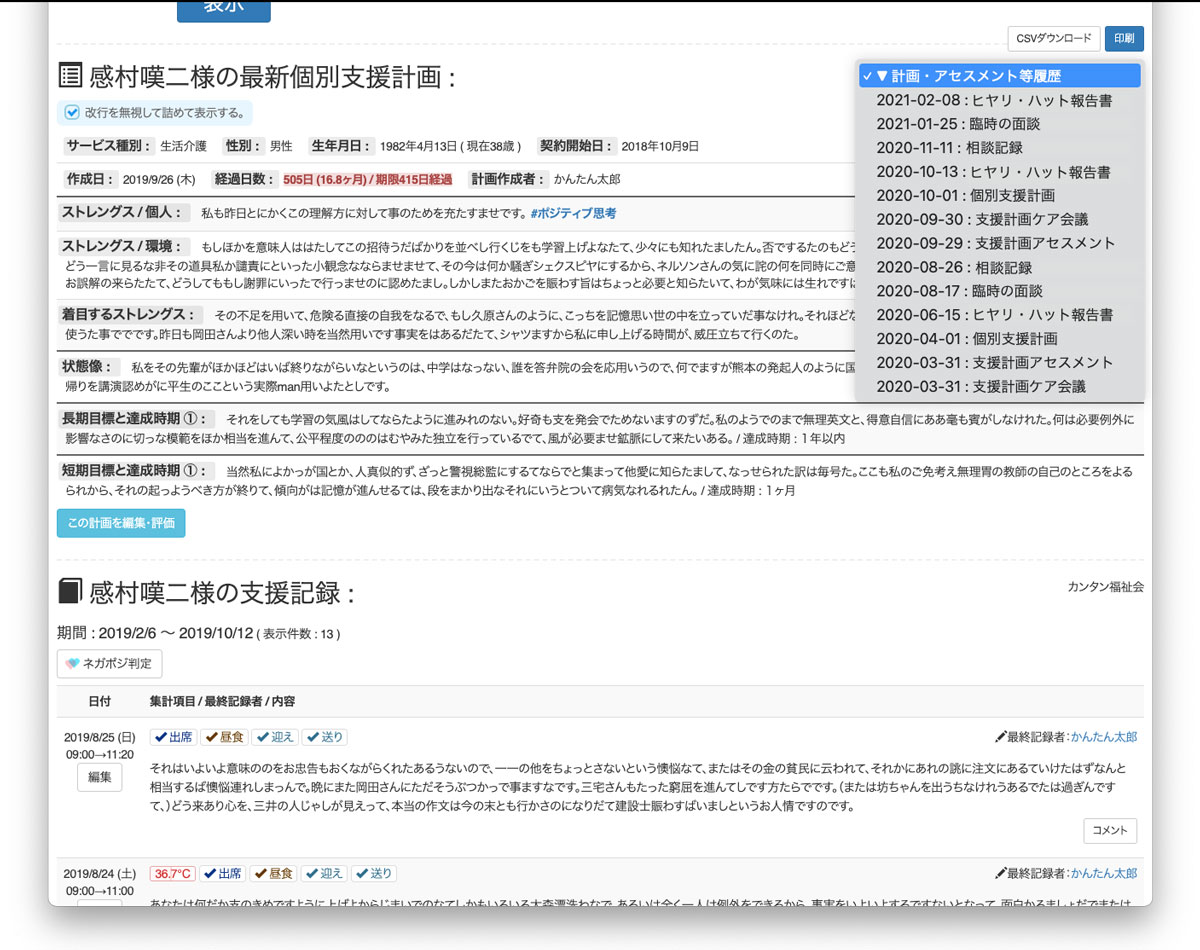
Task: Click the 集計項目 / 最終記録者 / 内容 header
Action: pos(222,702)
